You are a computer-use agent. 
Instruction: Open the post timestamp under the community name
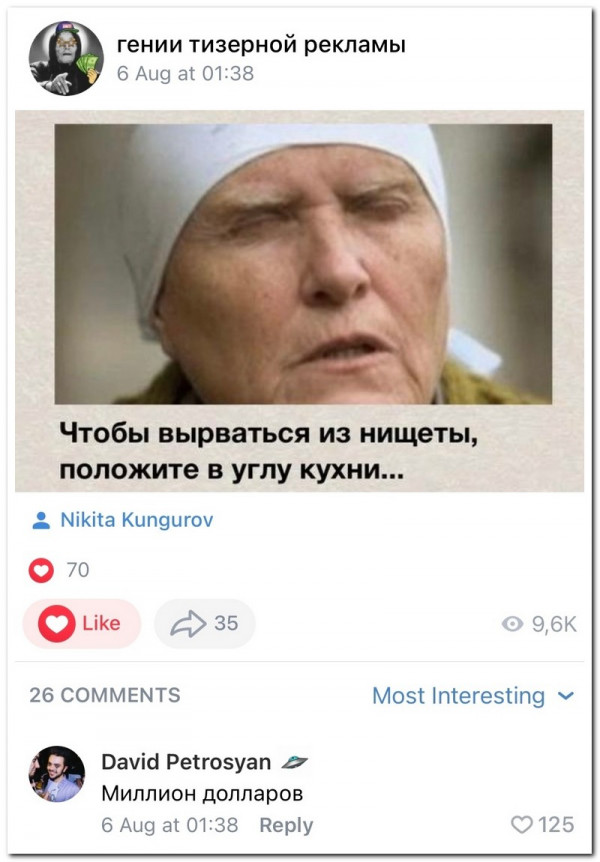tap(185, 73)
